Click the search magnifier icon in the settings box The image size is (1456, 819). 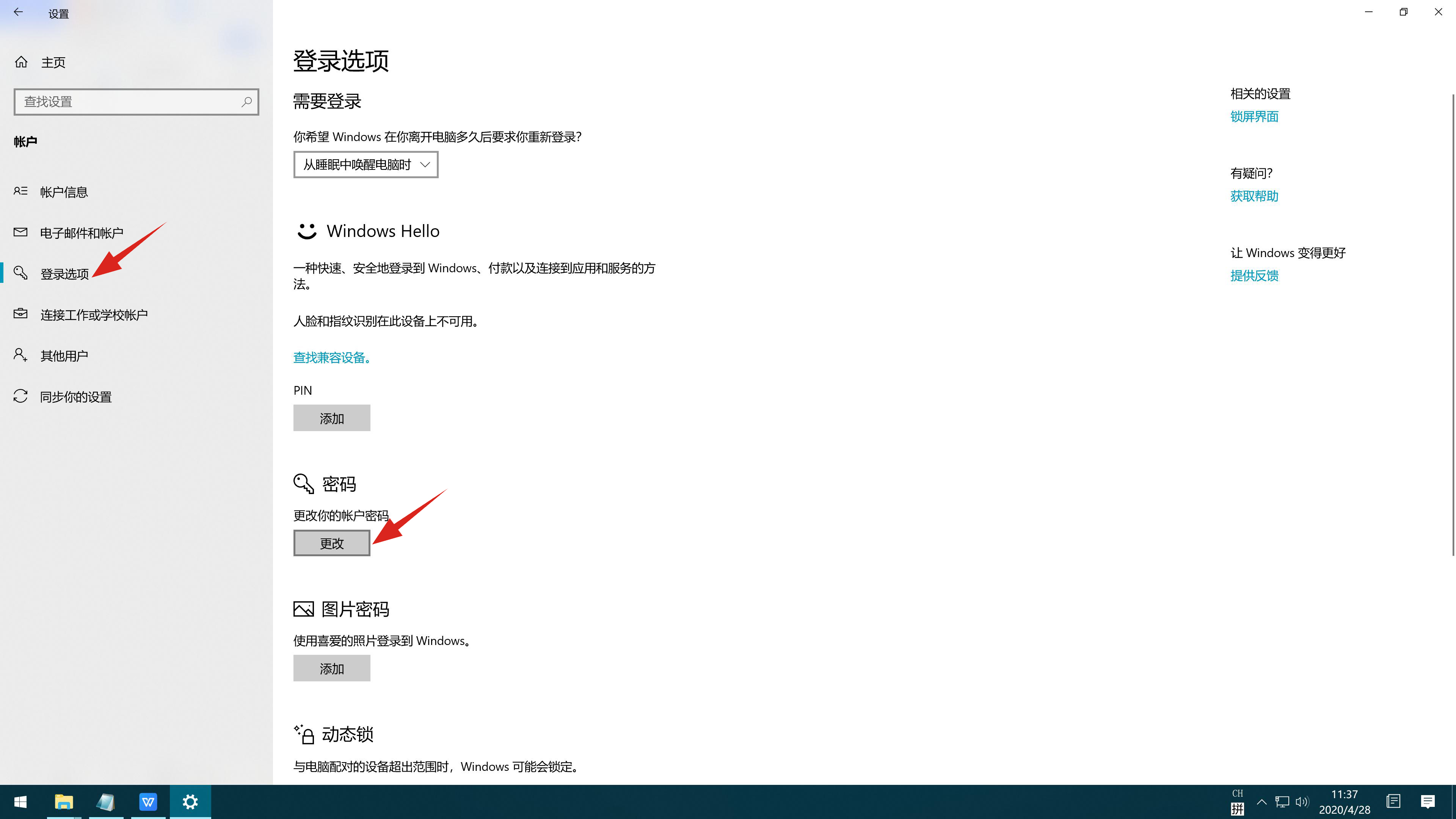tap(246, 102)
